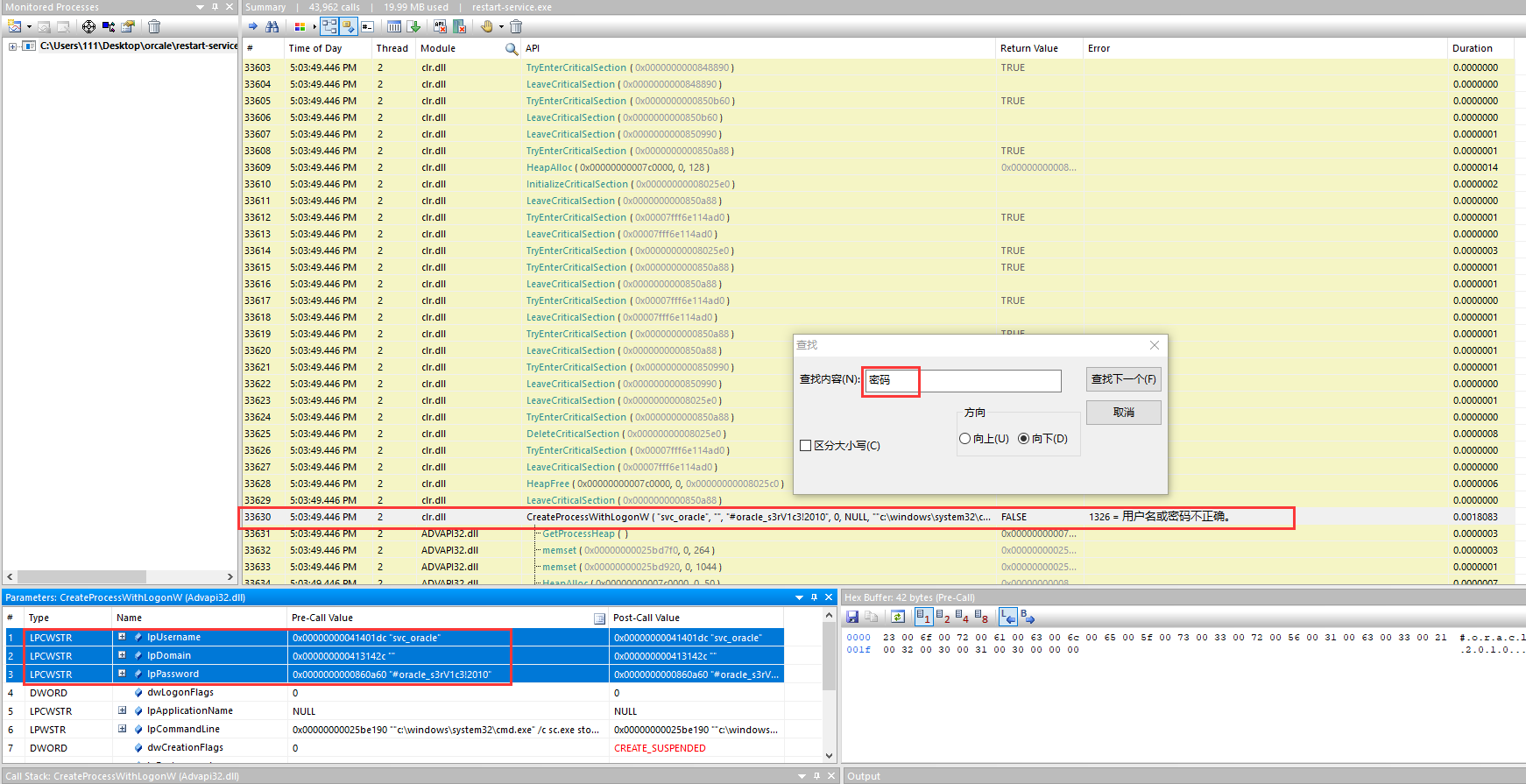Click the 查找下一个 (Find Next) button
The height and width of the screenshot is (784, 1526).
click(x=1123, y=379)
